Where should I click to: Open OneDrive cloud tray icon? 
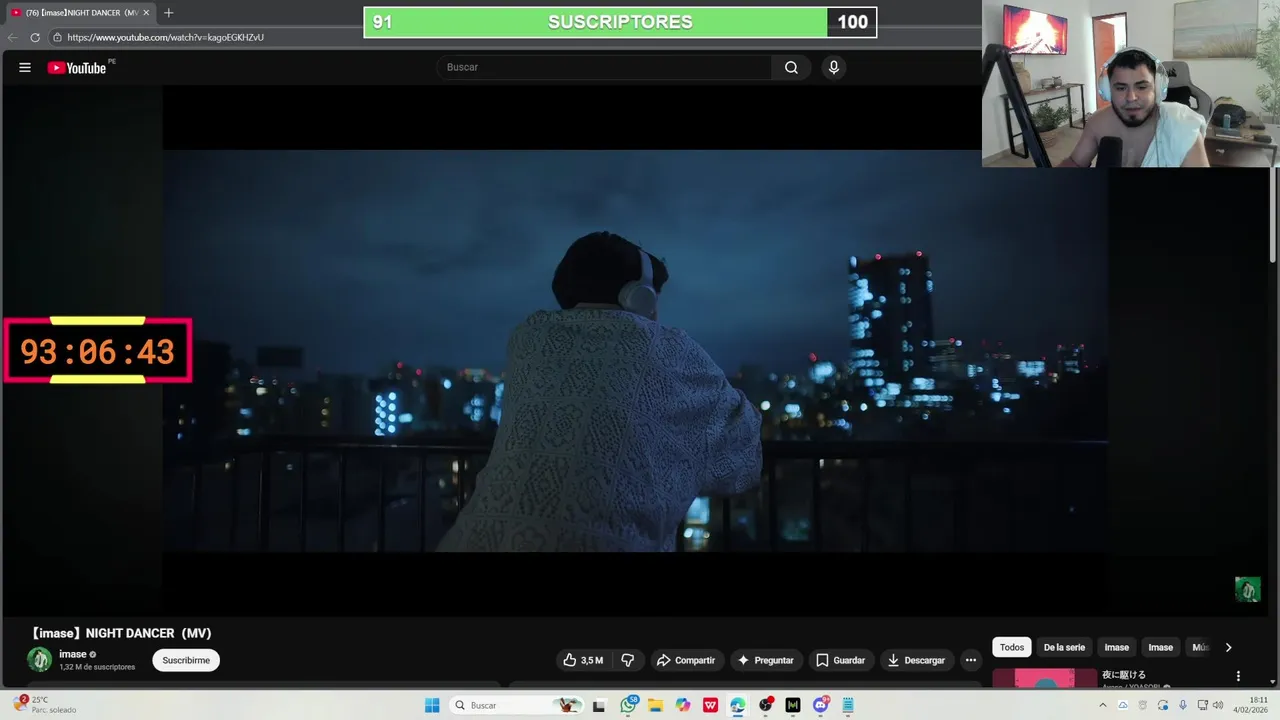(x=1123, y=705)
